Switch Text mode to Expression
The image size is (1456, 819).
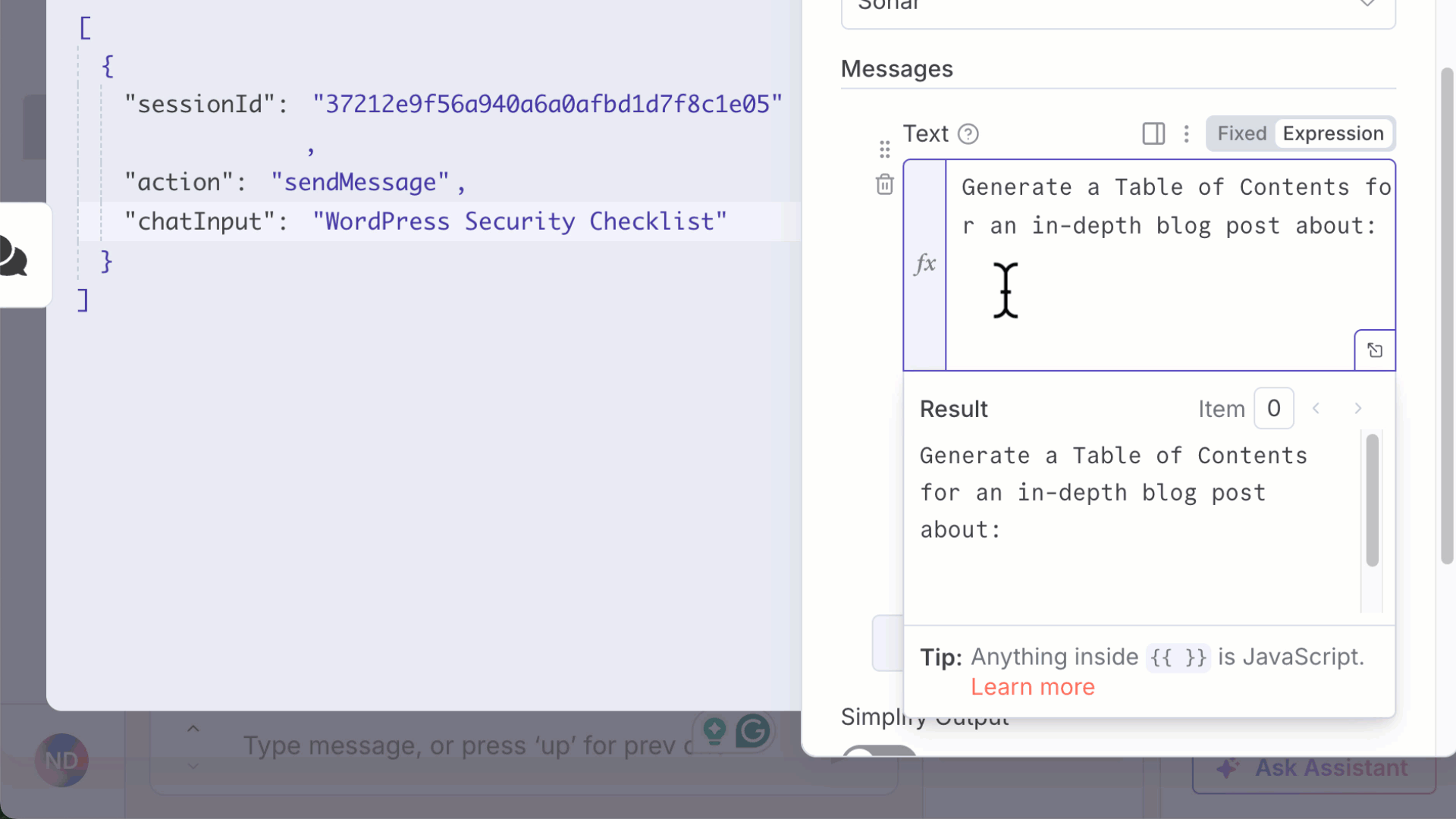tap(1332, 134)
